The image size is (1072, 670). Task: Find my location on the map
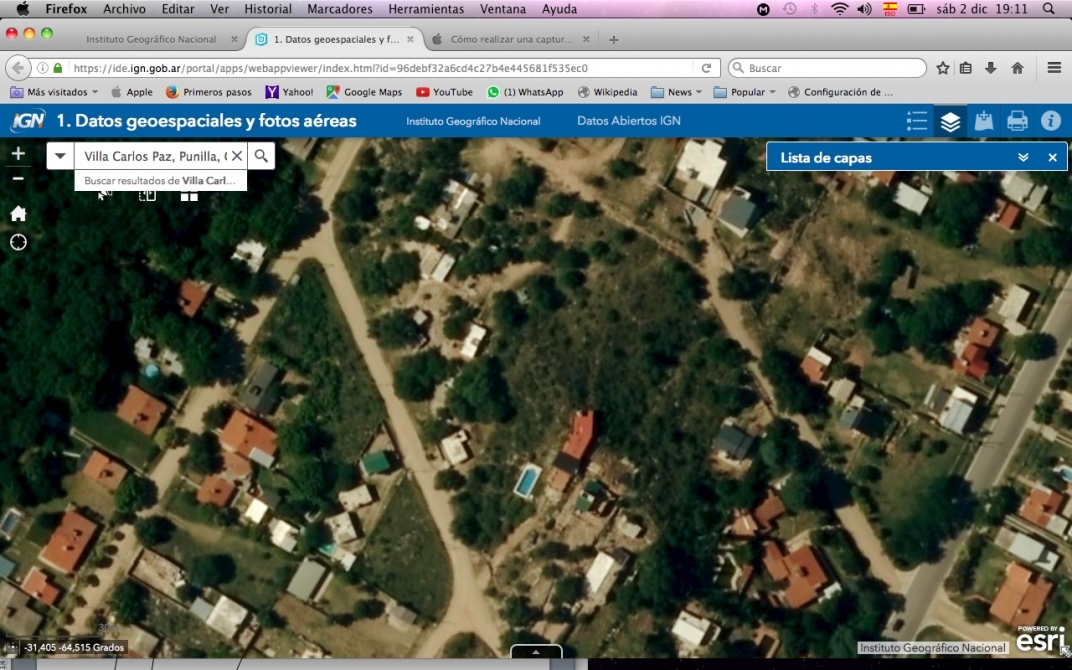click(18, 242)
